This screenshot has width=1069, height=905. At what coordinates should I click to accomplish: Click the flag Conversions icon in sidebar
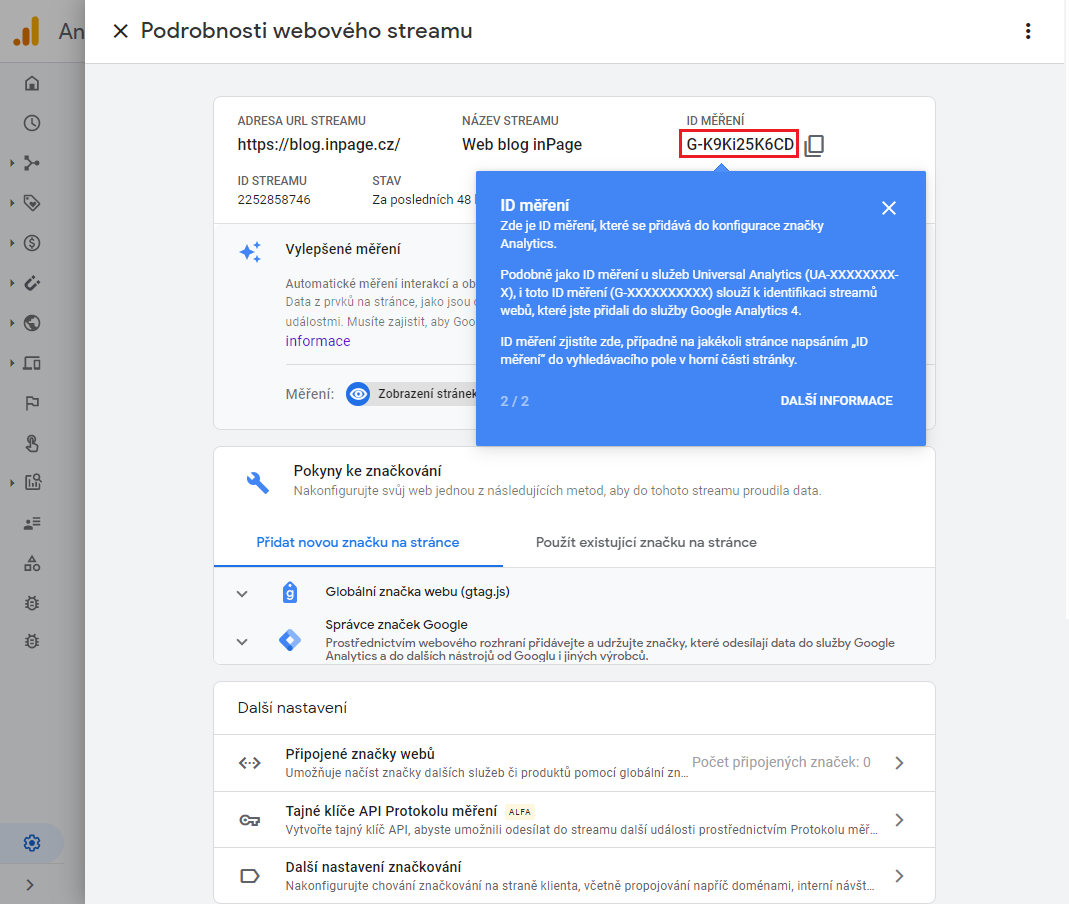[x=32, y=403]
